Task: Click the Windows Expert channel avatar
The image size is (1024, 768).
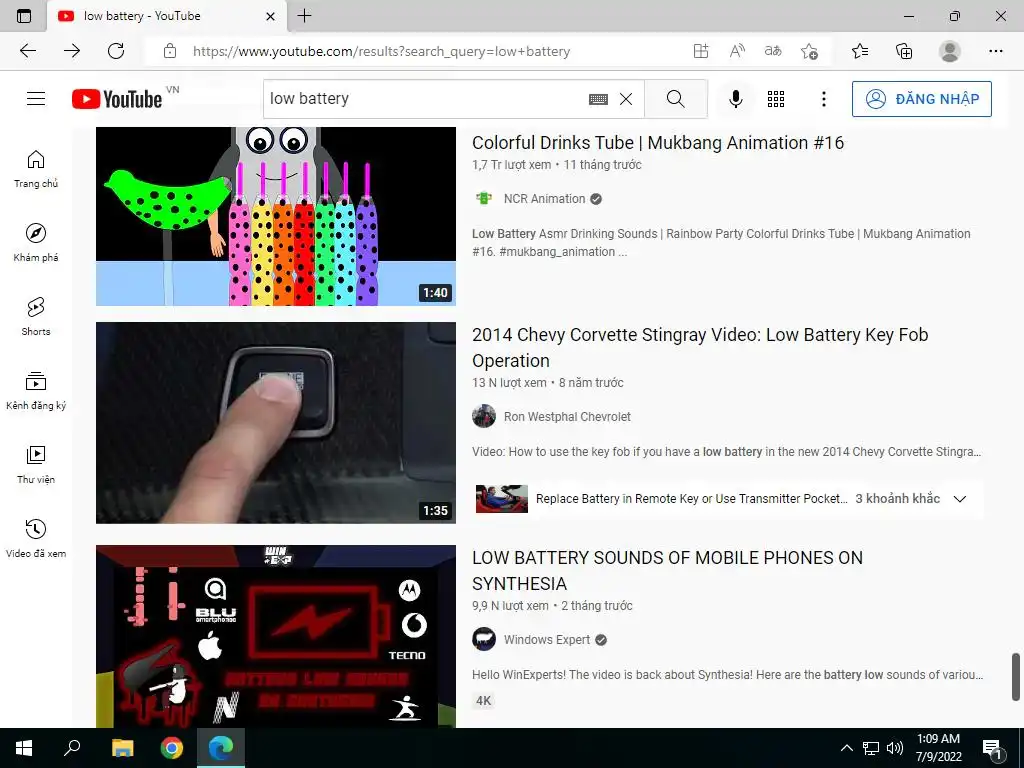Action: (x=484, y=639)
